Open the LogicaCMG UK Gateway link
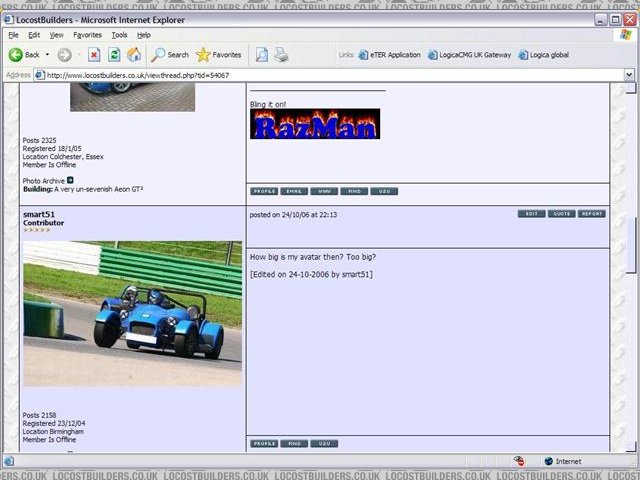640x480 pixels. (x=469, y=55)
